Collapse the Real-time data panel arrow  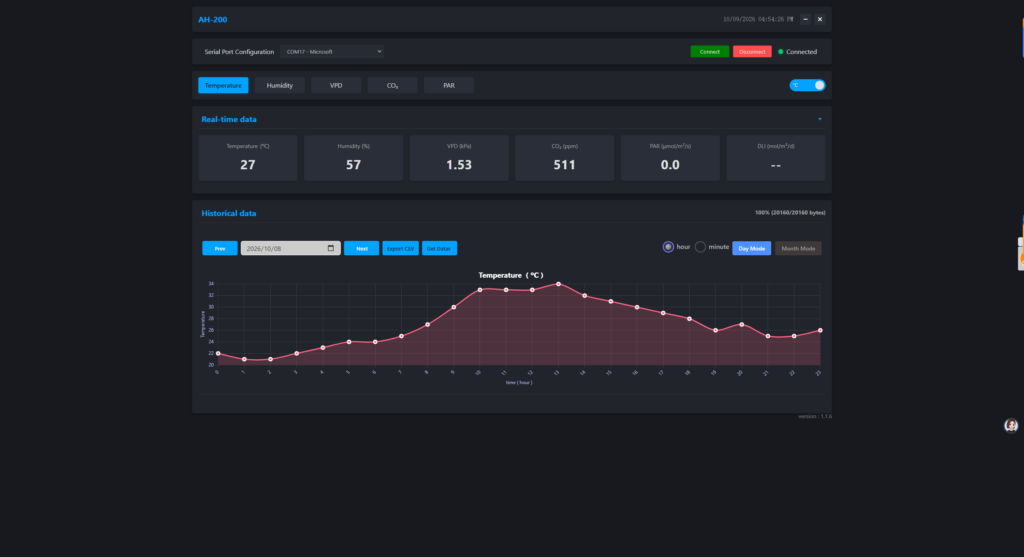pos(820,119)
